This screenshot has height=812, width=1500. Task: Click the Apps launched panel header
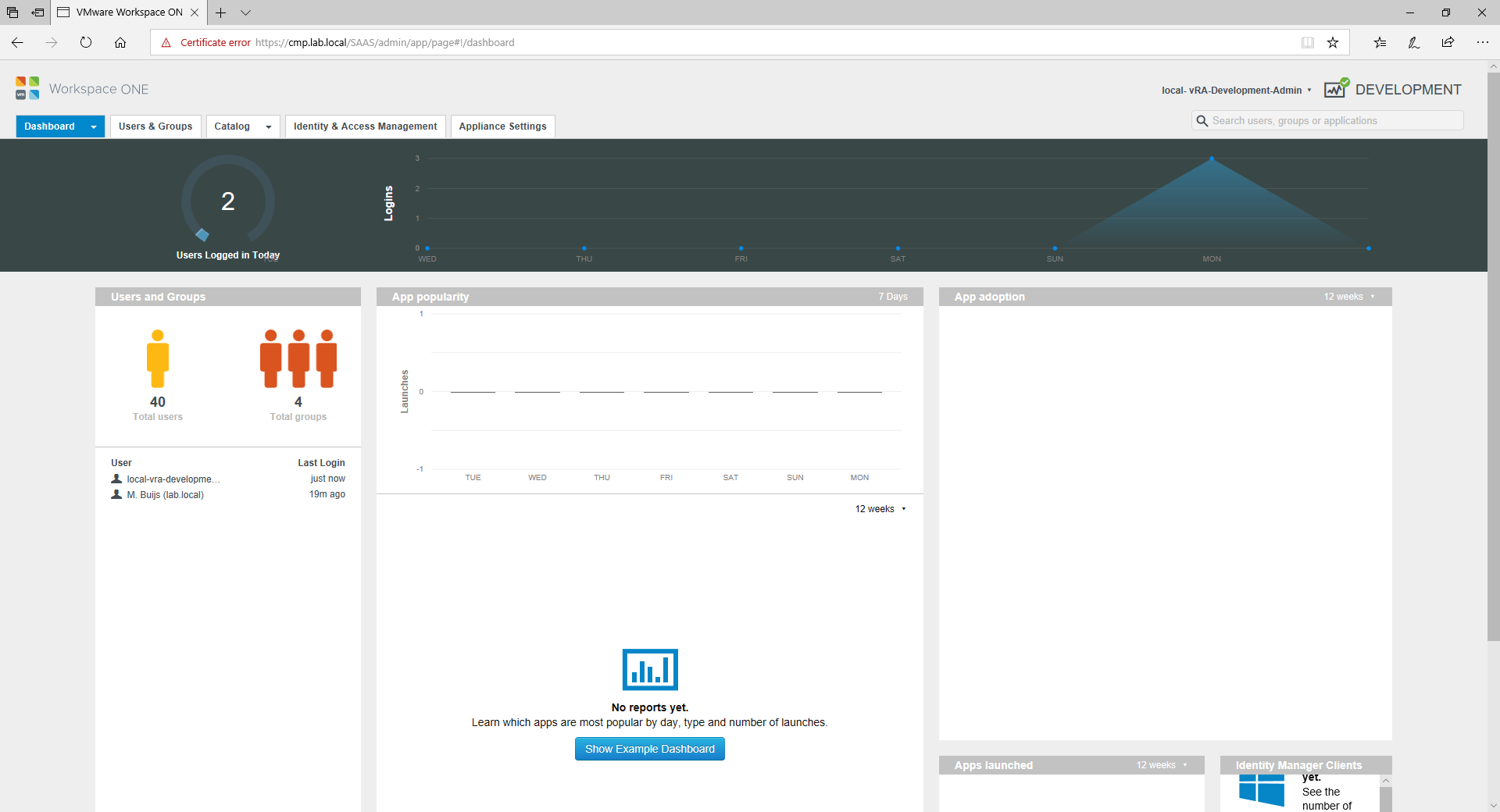(x=1072, y=765)
